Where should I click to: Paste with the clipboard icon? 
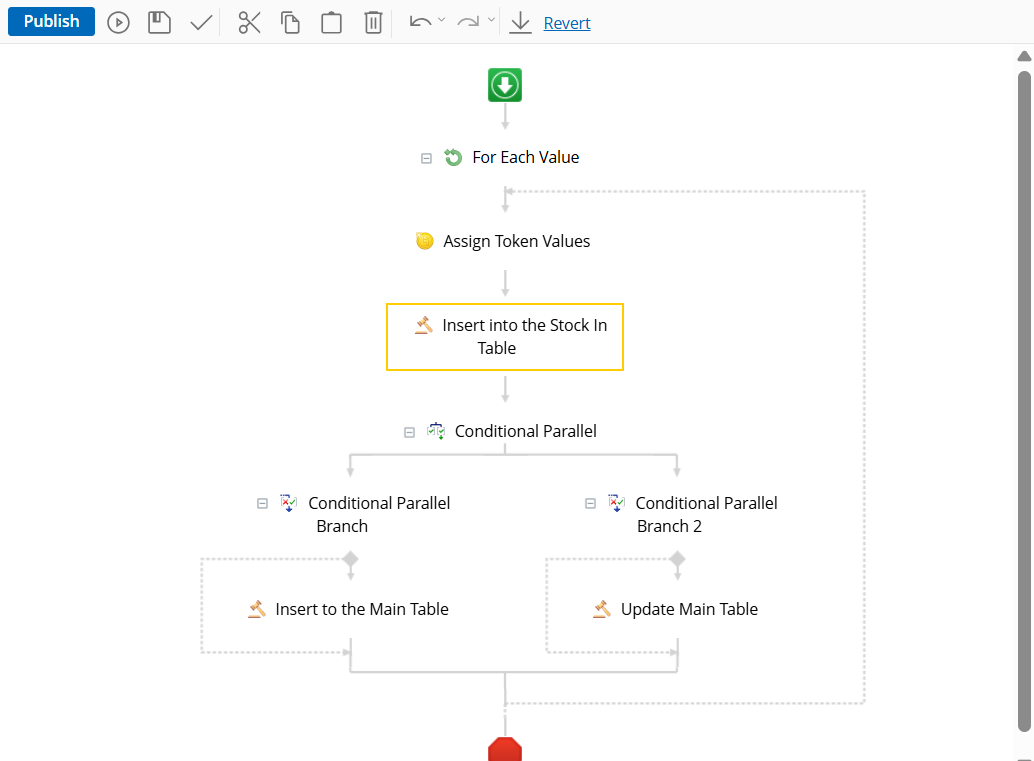point(331,22)
